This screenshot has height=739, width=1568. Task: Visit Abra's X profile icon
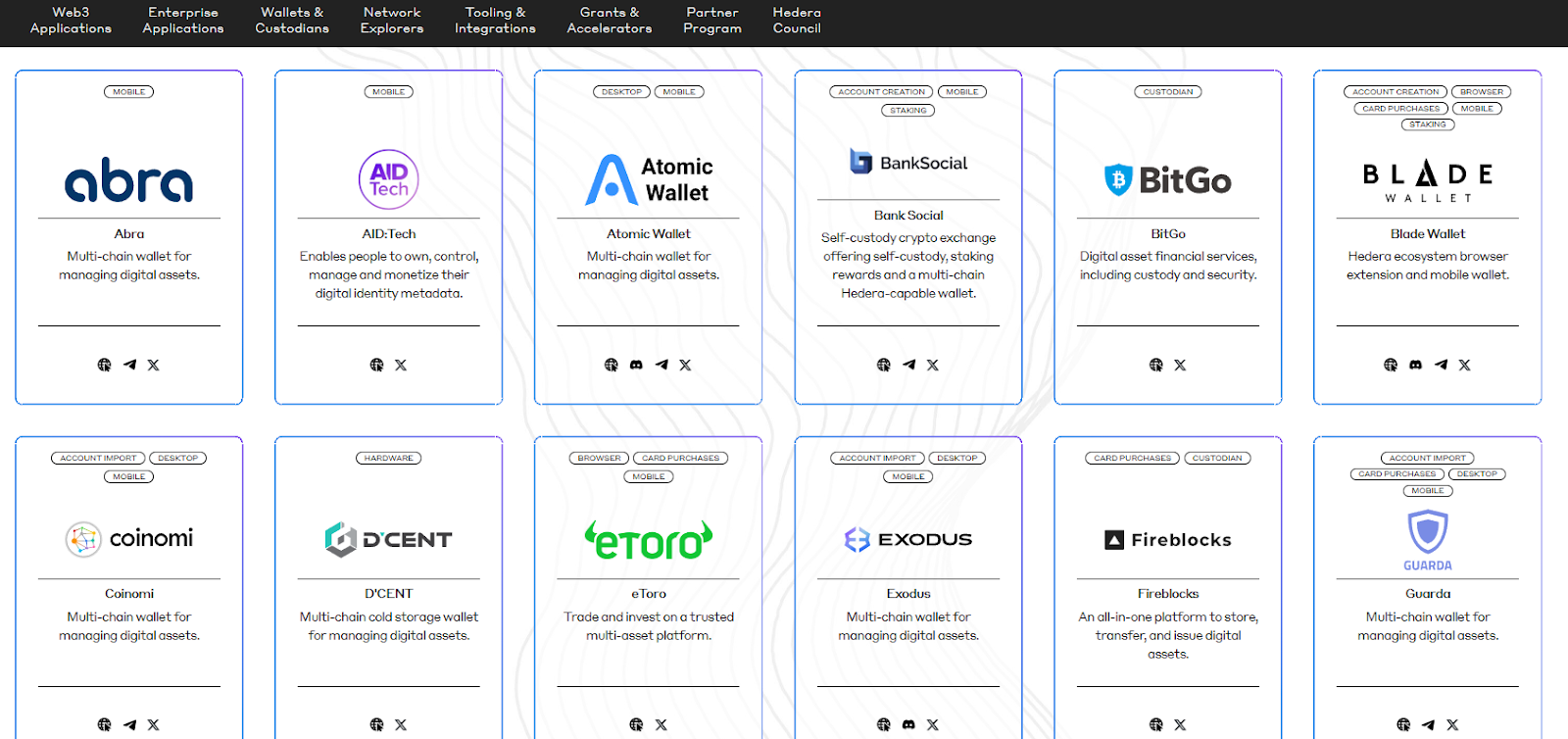point(153,365)
